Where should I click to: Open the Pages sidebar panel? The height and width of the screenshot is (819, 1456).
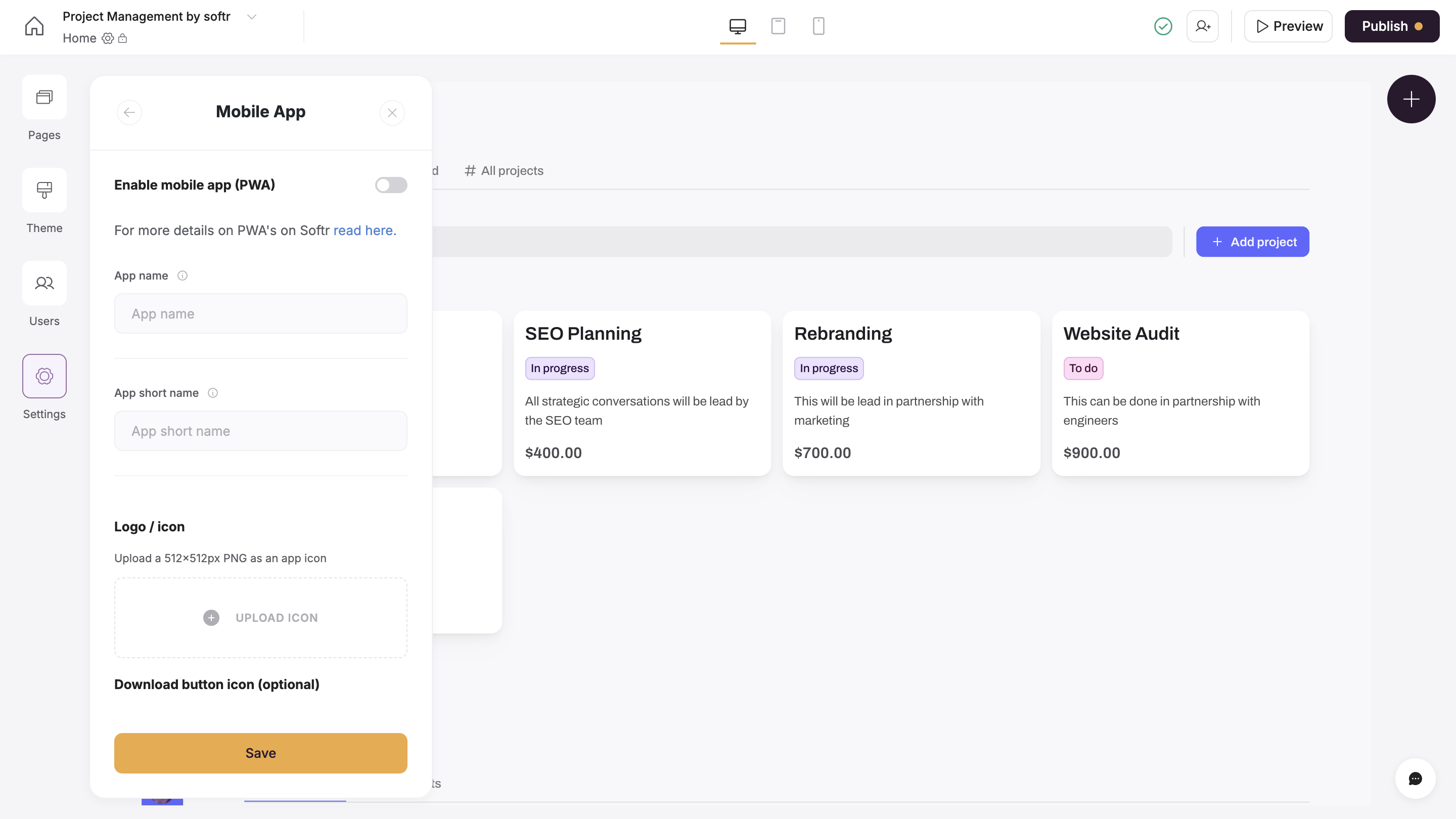click(x=44, y=98)
